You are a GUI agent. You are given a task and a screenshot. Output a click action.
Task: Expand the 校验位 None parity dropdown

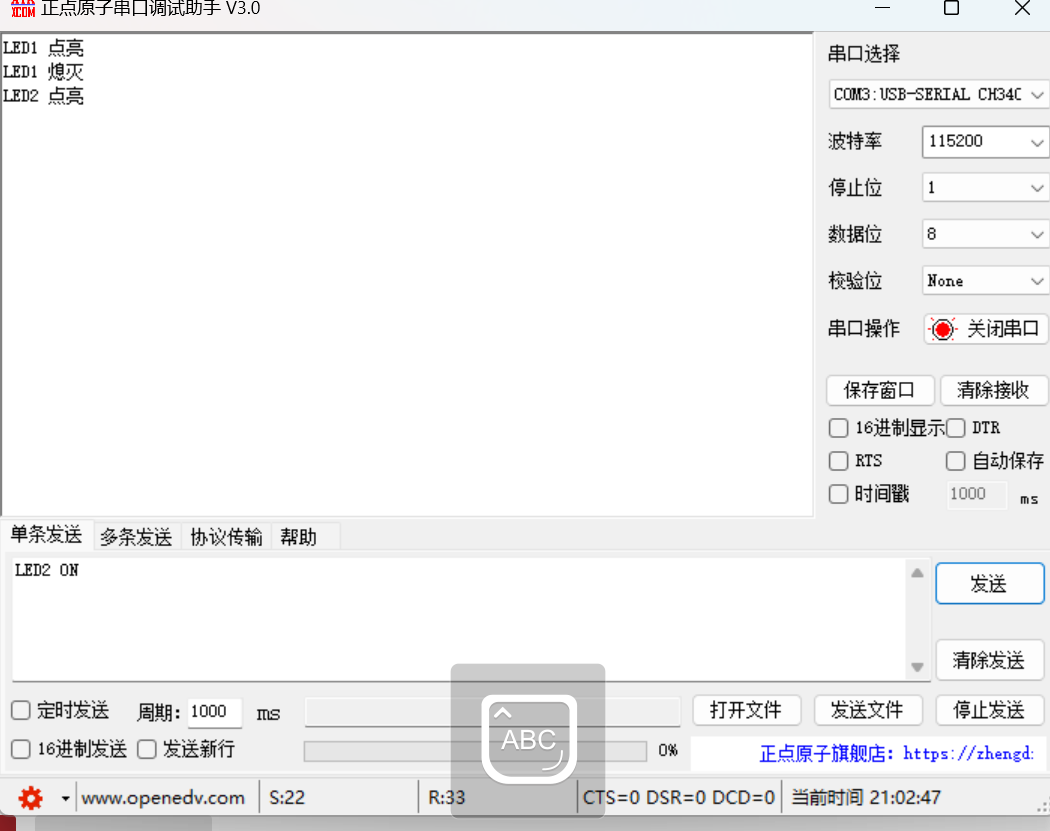pos(985,281)
